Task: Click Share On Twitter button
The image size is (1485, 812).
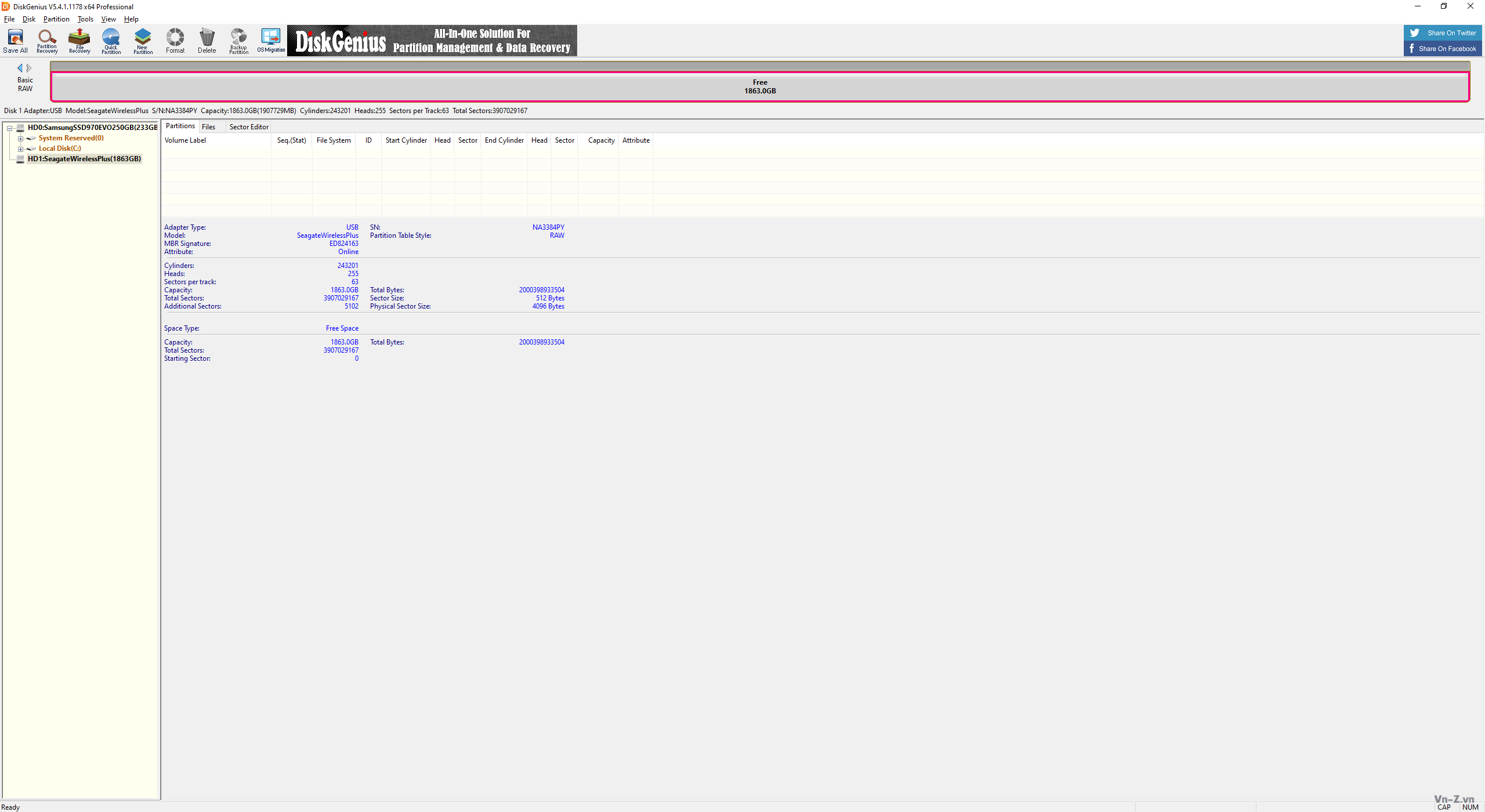Action: point(1443,33)
